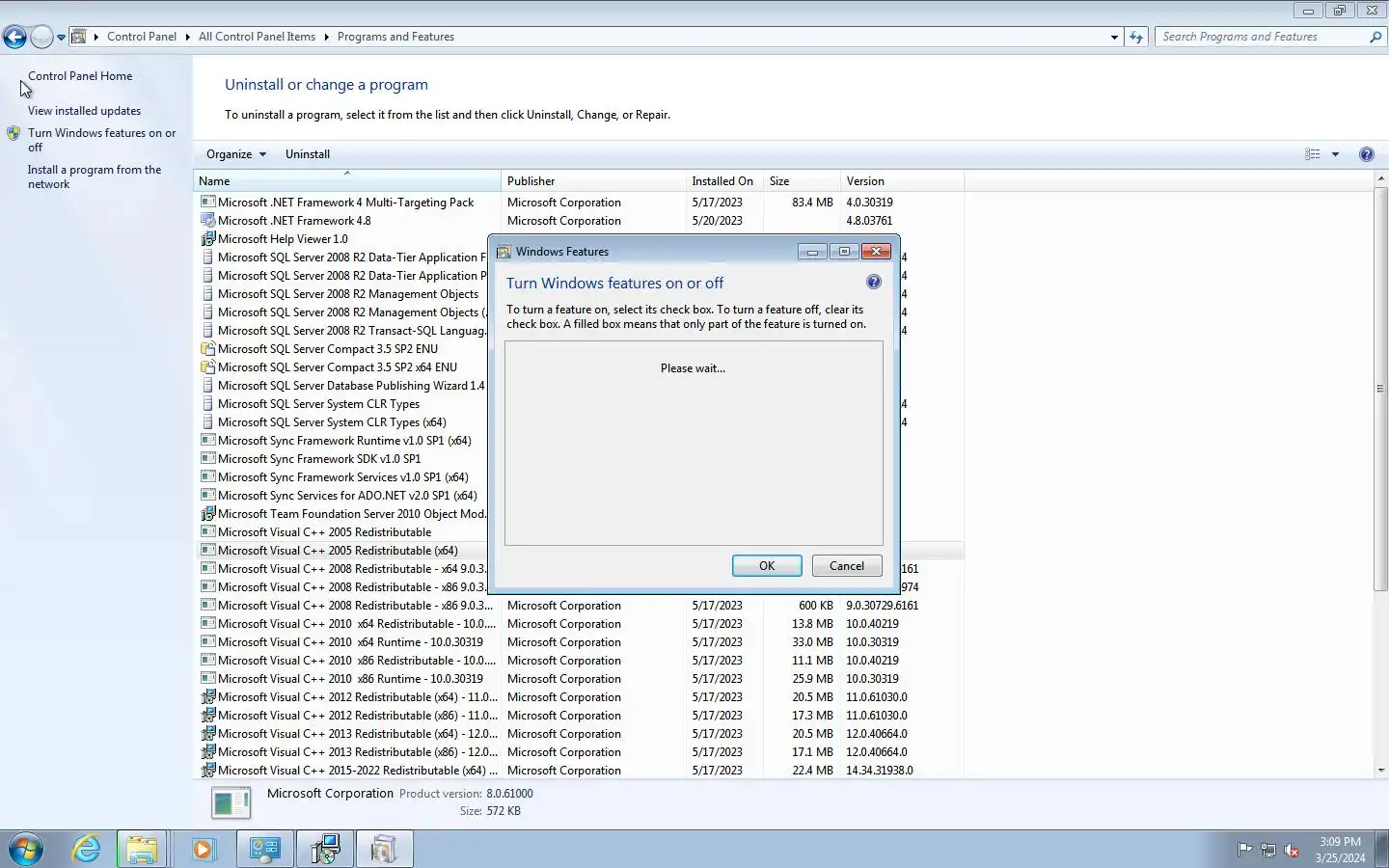The width and height of the screenshot is (1389, 868).
Task: Click Visual C++ 2013 Redistributable (x86) icon
Action: click(207, 752)
